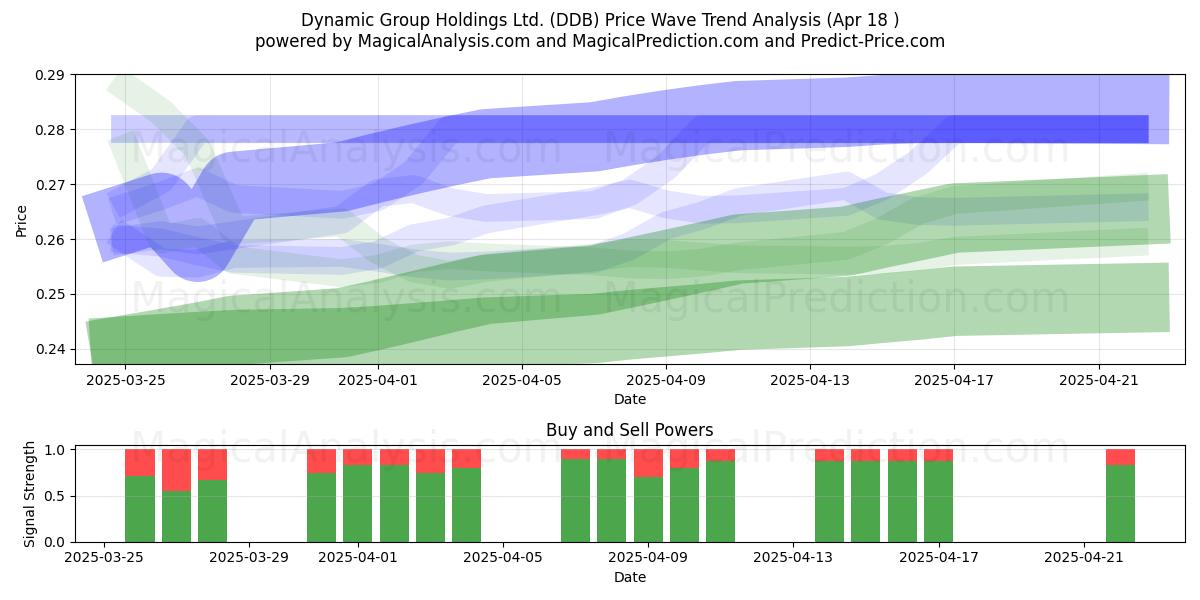
Task: Select the 0.25 price axis tick
Action: point(52,294)
